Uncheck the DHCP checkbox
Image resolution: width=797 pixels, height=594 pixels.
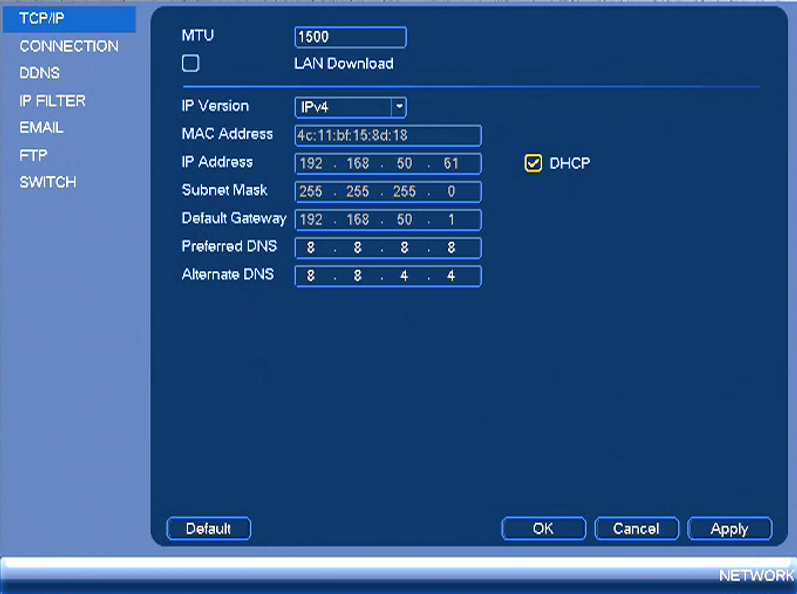click(x=533, y=164)
